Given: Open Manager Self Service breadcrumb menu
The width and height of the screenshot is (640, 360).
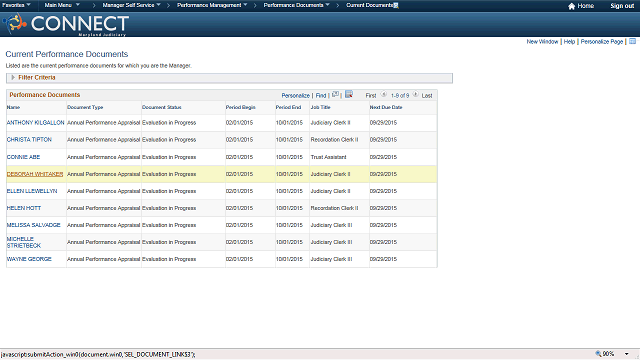Looking at the screenshot, I should click(131, 5).
